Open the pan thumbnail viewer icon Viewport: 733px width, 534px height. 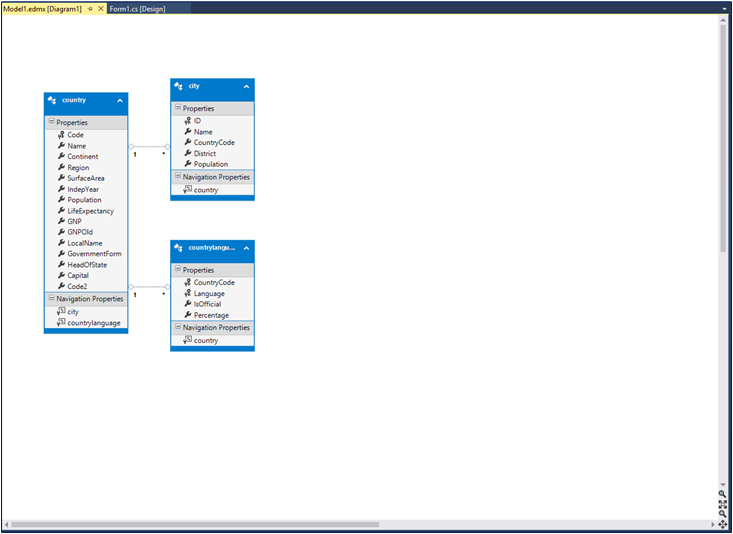[x=722, y=524]
